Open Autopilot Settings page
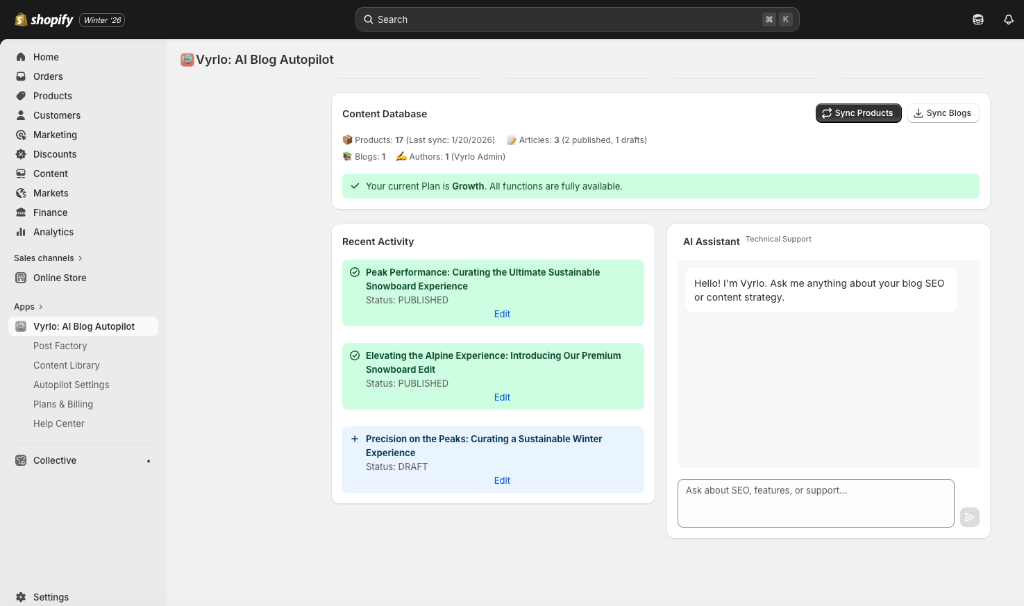This screenshot has height=606, width=1024. (71, 385)
